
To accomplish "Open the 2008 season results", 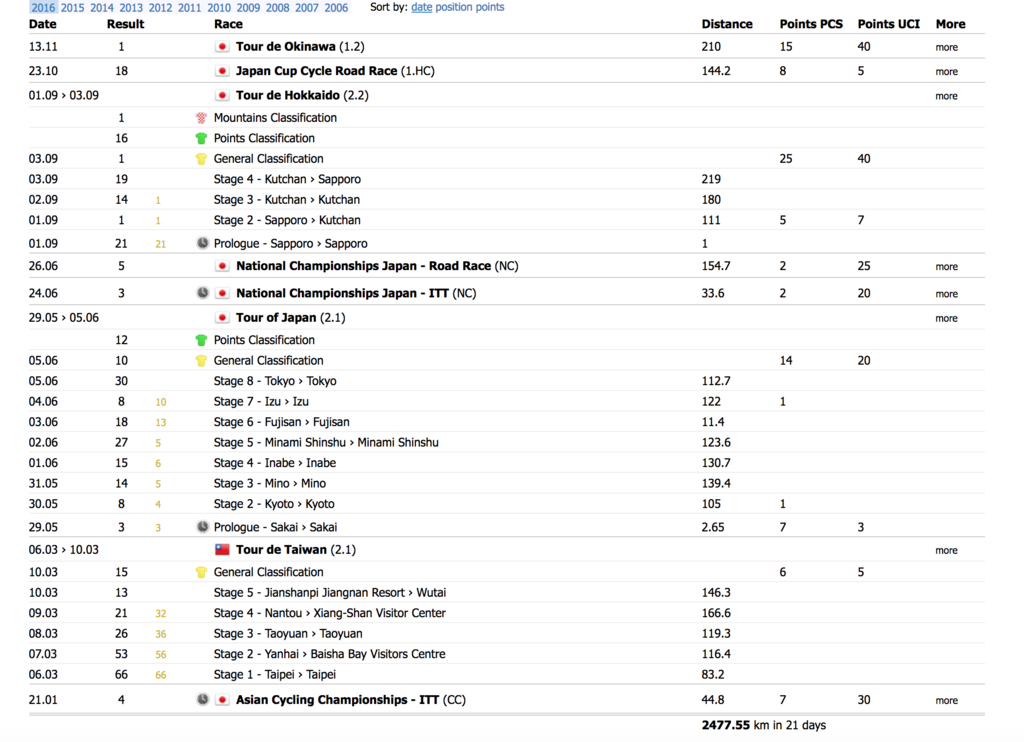I will coord(278,7).
